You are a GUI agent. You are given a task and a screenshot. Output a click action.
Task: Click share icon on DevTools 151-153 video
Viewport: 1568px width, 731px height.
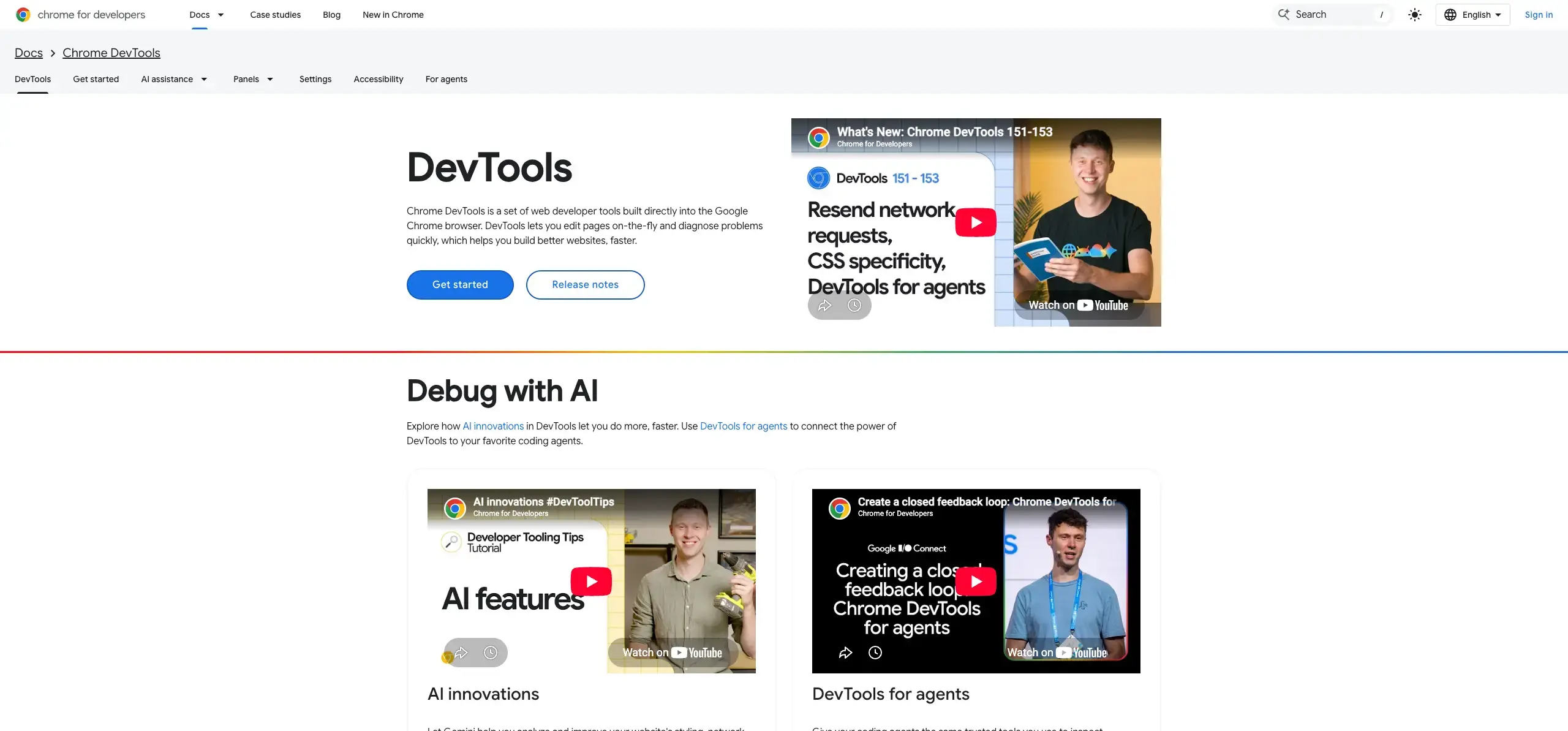pos(824,305)
